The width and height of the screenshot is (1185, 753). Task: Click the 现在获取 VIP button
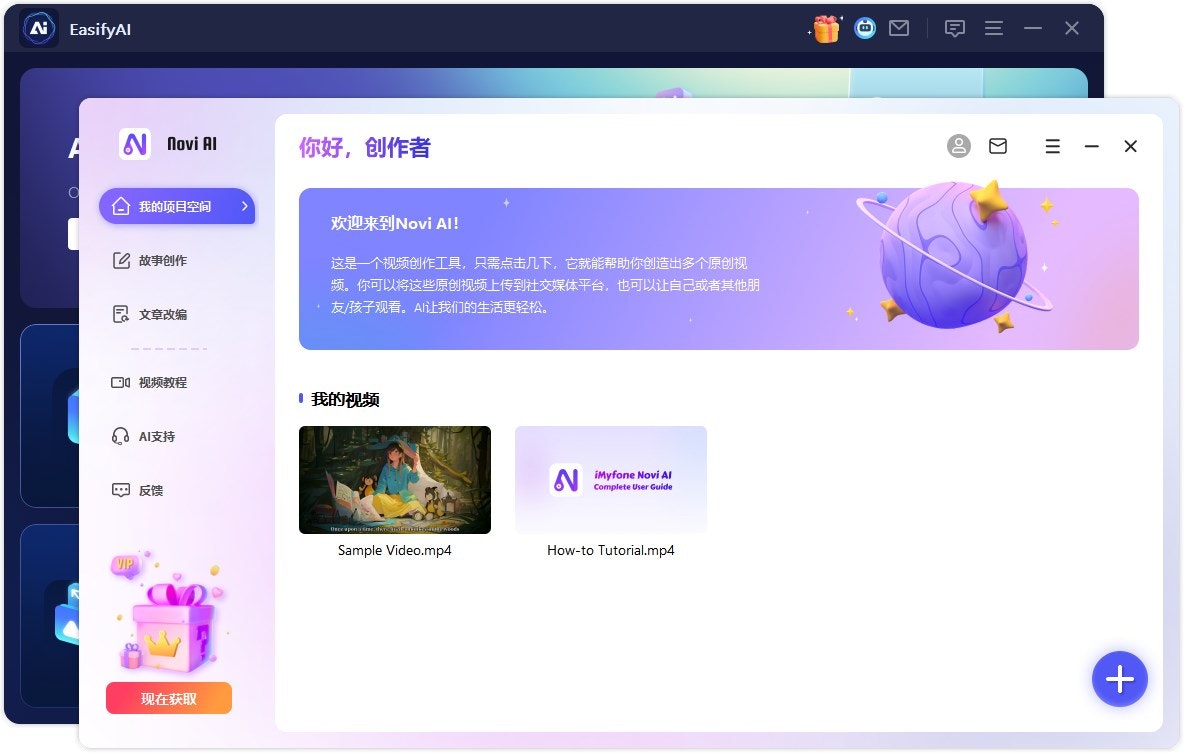click(x=169, y=698)
